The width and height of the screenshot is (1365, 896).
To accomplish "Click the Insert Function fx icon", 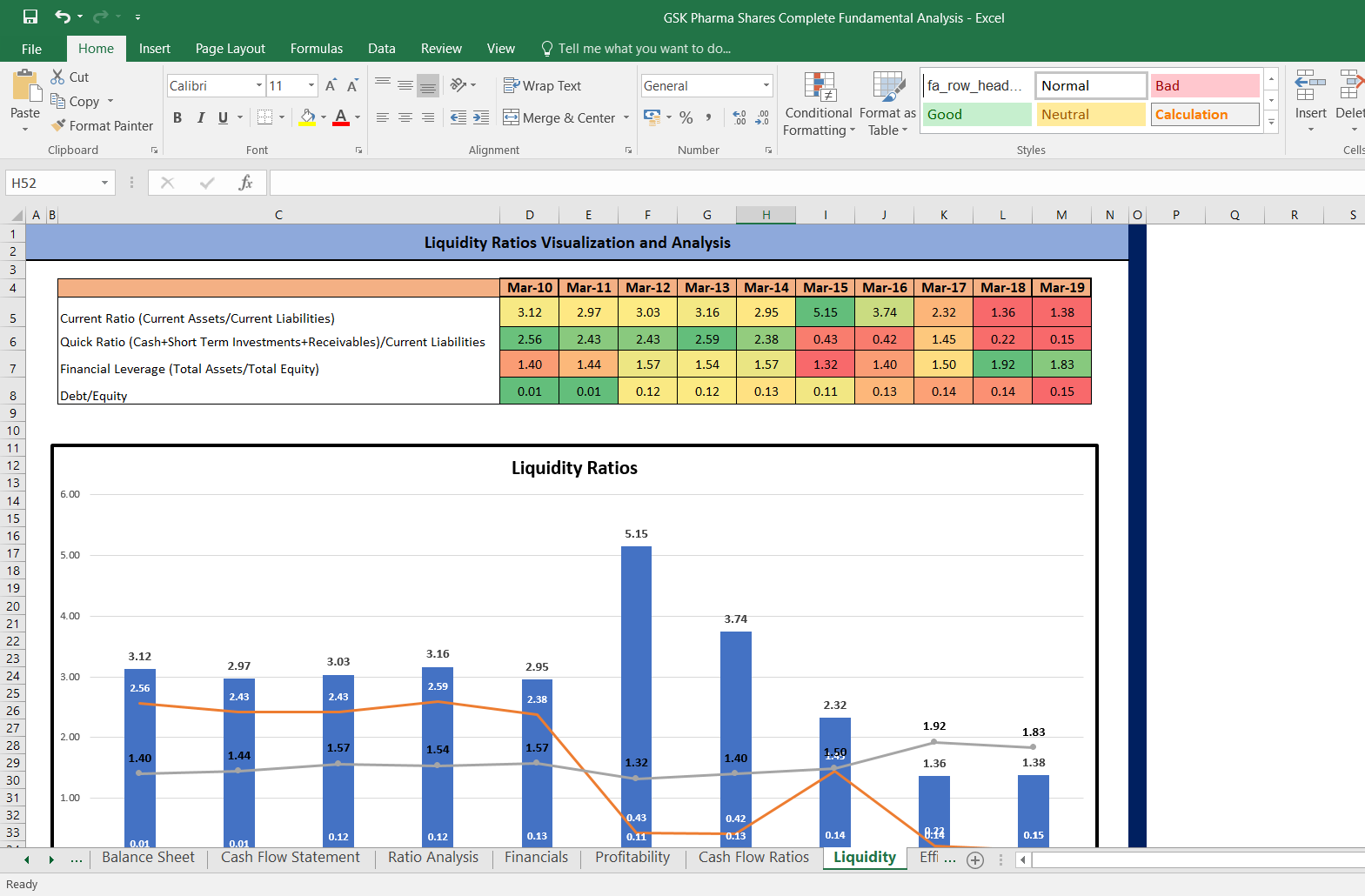I will [246, 183].
